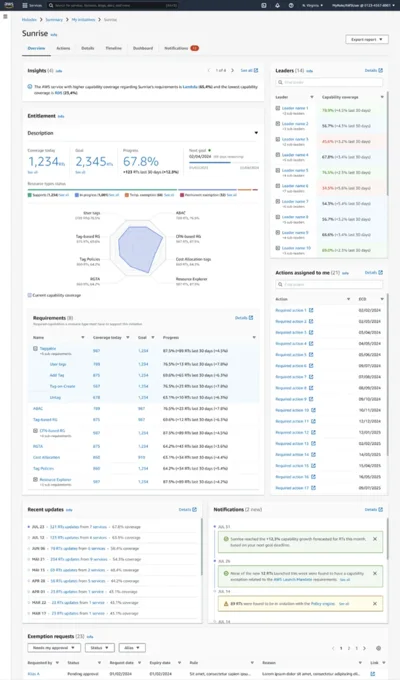This screenshot has width=400, height=680.
Task: Click See all insights link
Action: click(249, 70)
